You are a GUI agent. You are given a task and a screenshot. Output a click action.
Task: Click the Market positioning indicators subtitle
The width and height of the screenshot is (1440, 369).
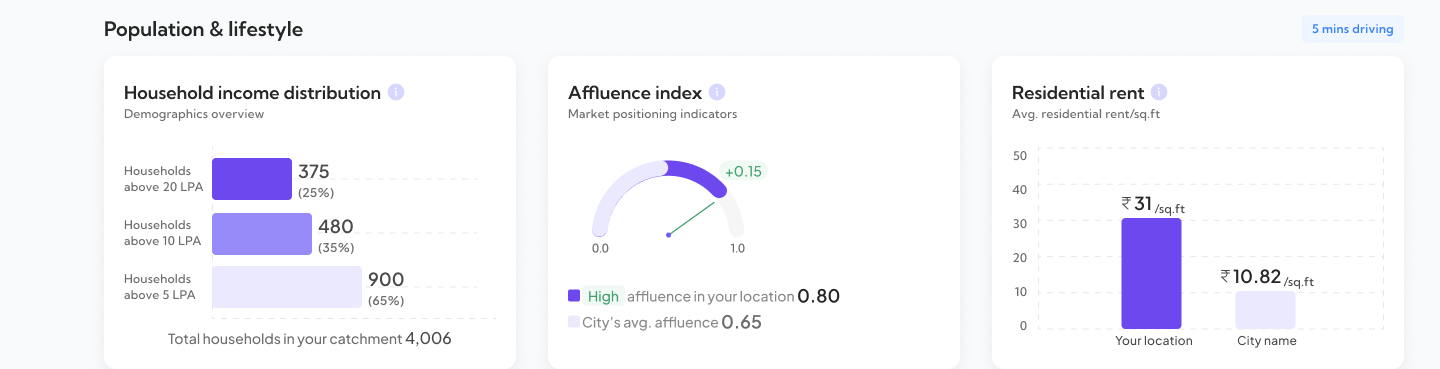(x=652, y=114)
